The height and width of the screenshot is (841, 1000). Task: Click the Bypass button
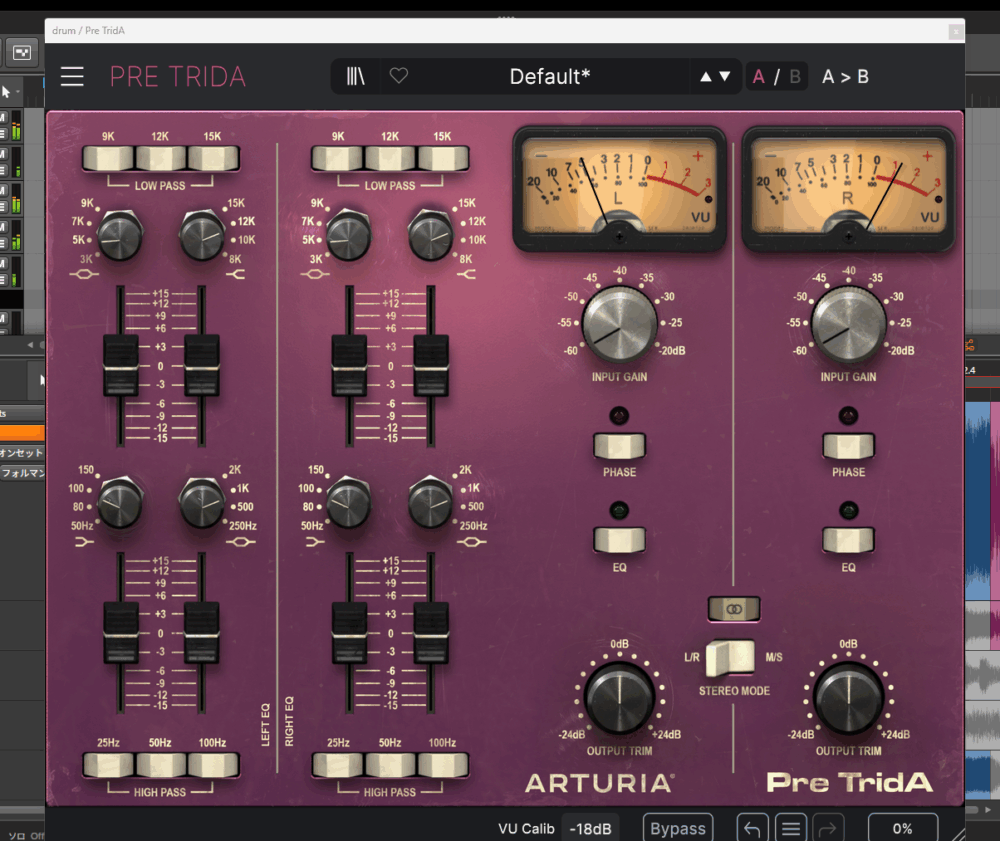[677, 828]
